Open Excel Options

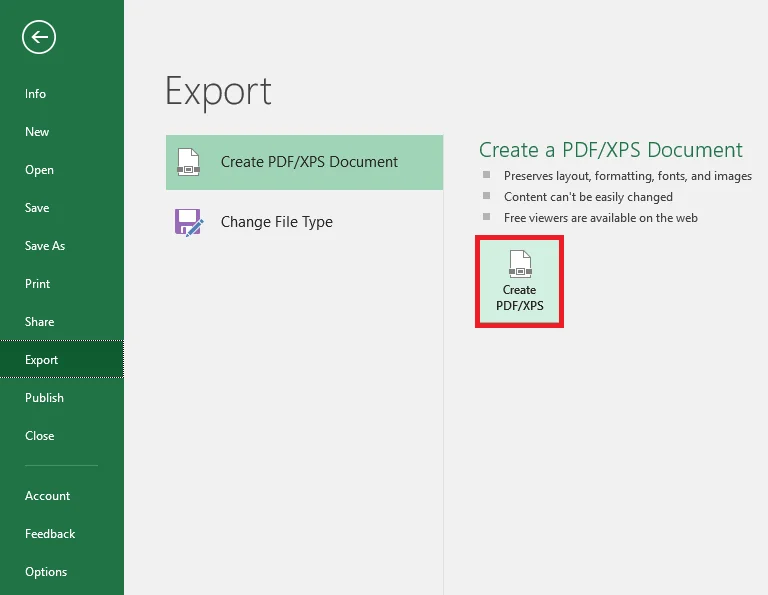46,572
